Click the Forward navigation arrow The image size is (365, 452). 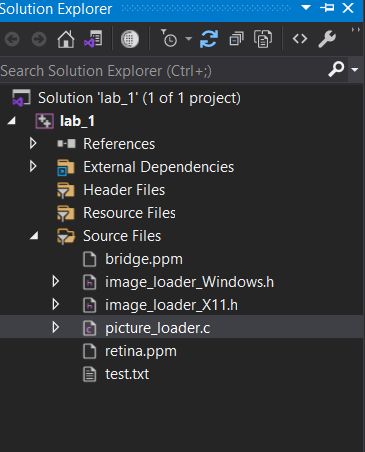39,39
